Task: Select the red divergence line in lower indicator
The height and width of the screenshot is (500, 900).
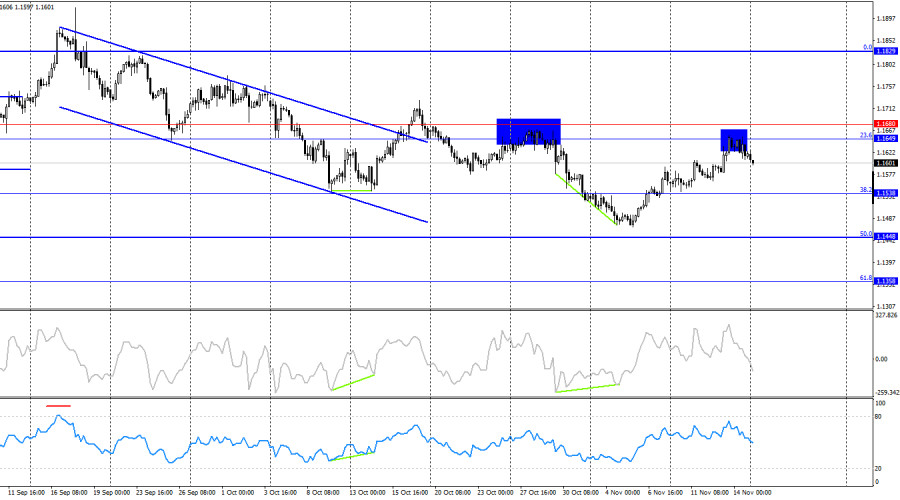Action: pyautogui.click(x=59, y=406)
